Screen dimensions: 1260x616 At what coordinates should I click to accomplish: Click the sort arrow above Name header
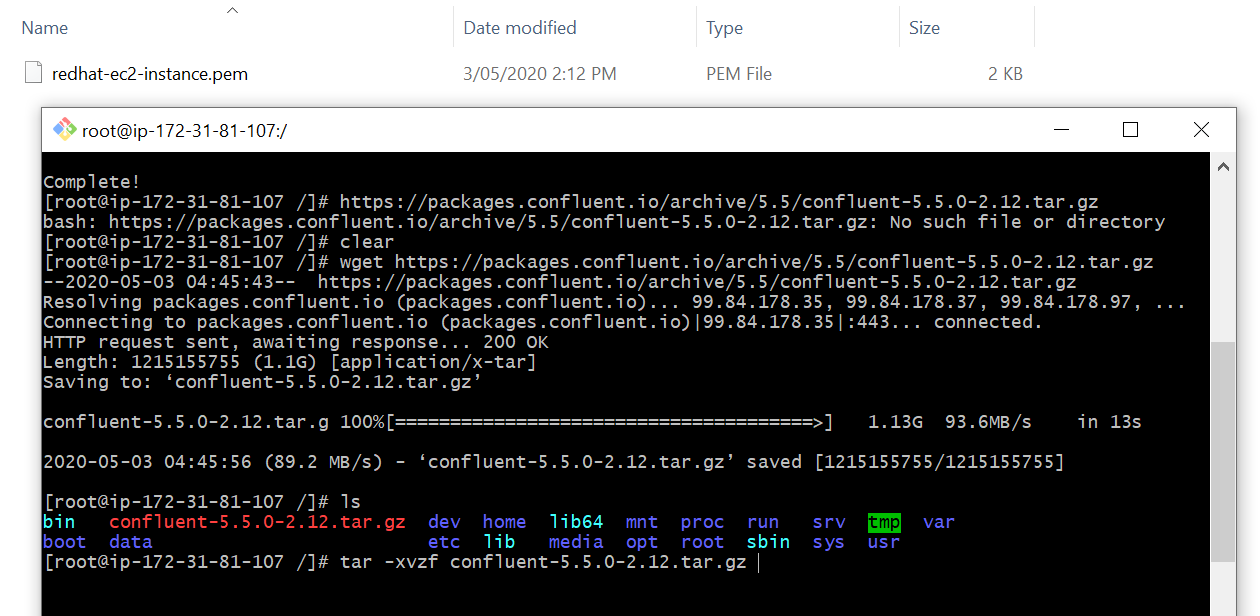(x=232, y=10)
